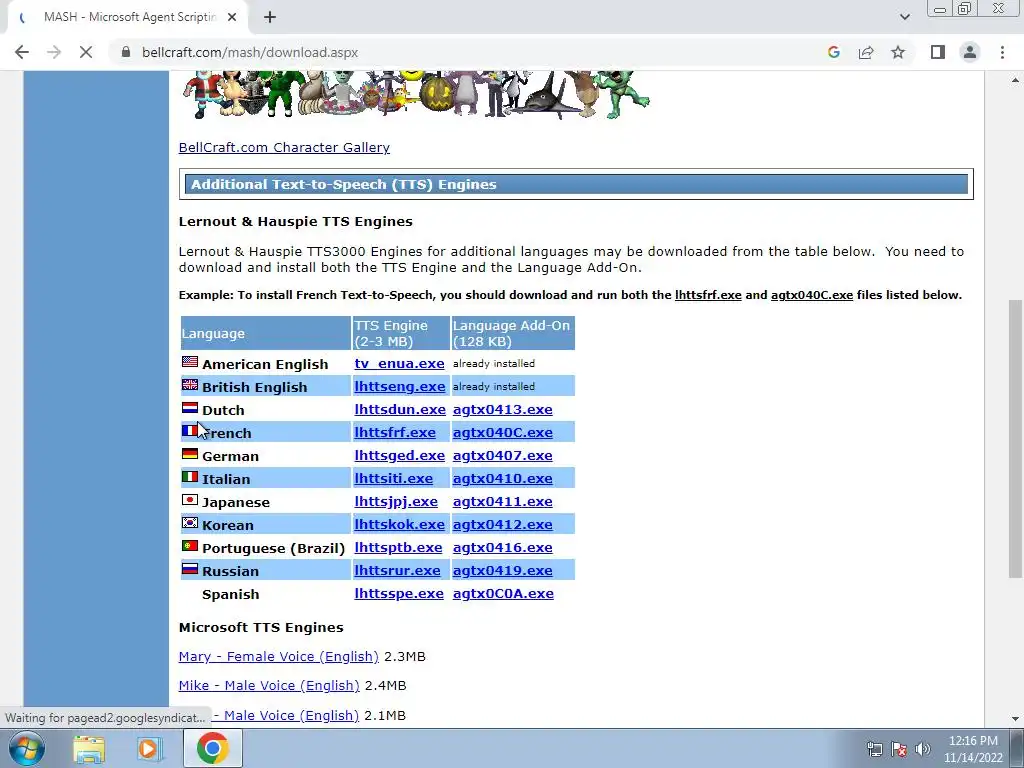Click the scrollbar up arrow
Image resolution: width=1024 pixels, height=768 pixels.
click(x=1015, y=80)
